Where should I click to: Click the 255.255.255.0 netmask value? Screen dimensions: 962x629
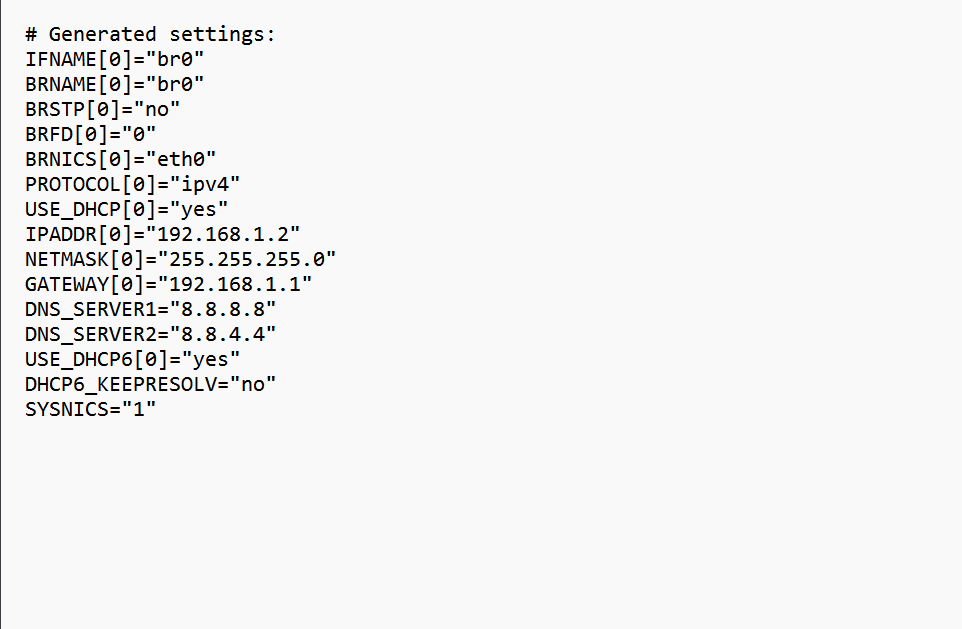pyautogui.click(x=247, y=260)
